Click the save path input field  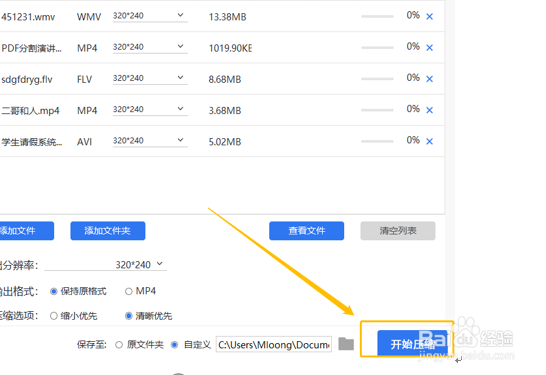pyautogui.click(x=274, y=344)
